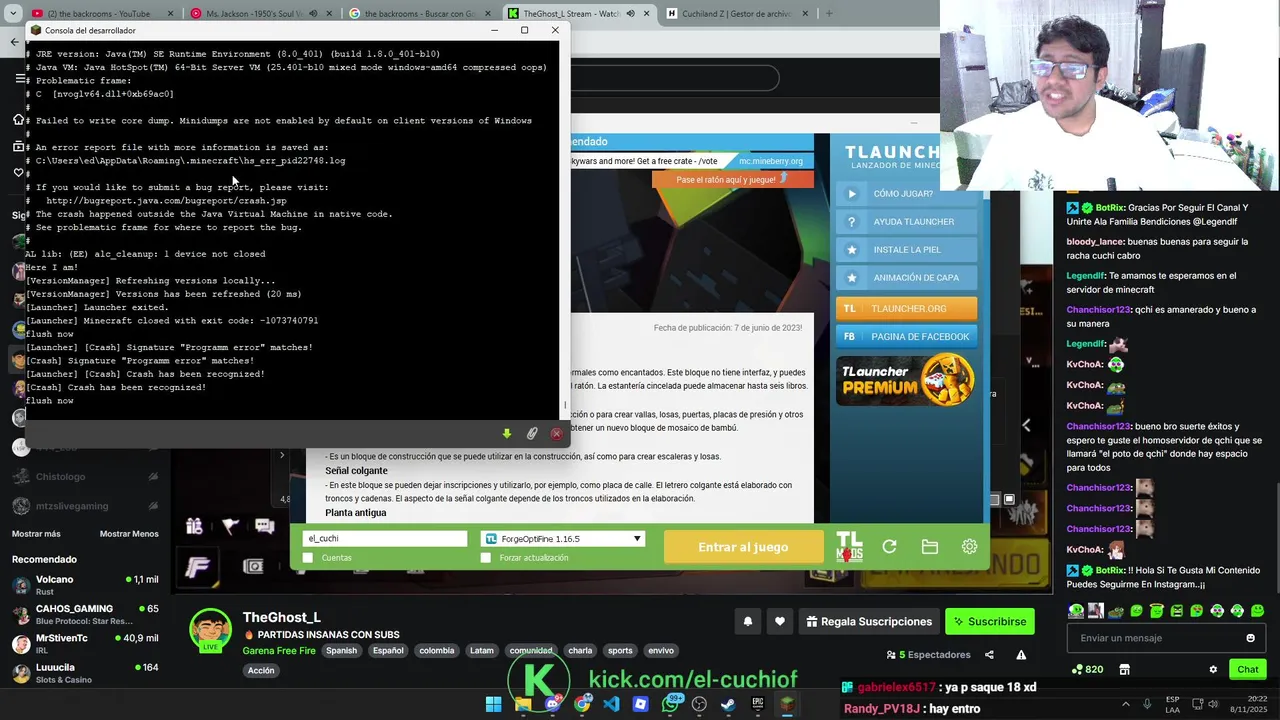Open Volcano recommended channel

85,585
